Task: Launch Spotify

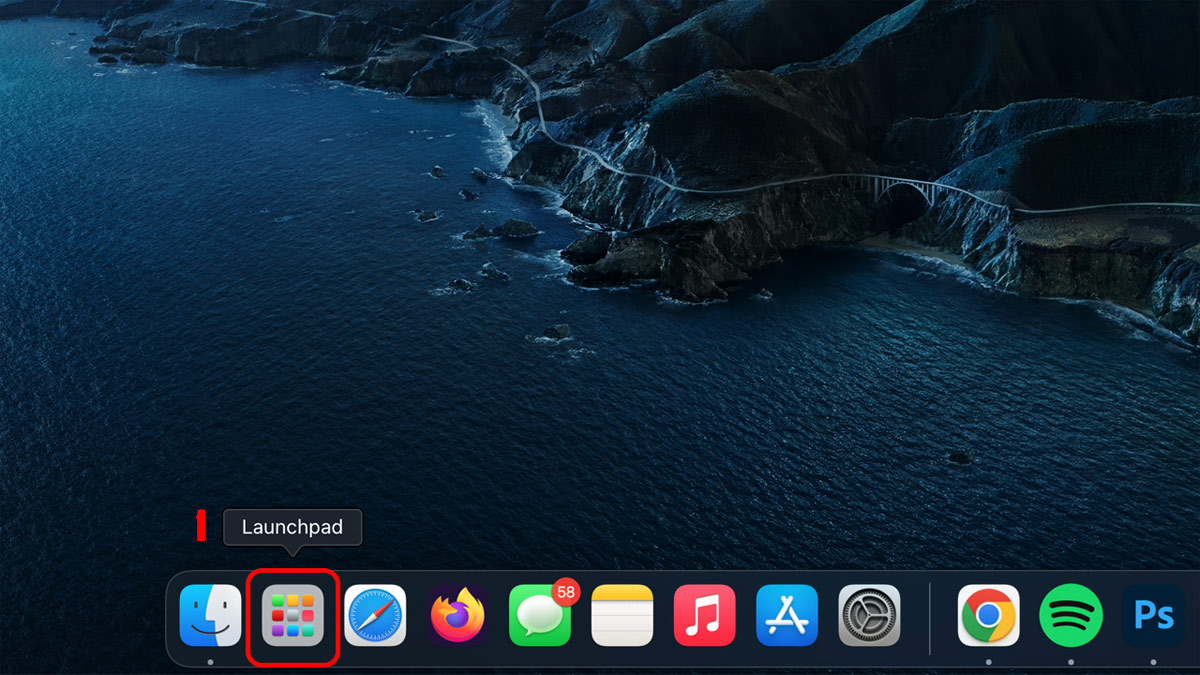Action: (1070, 616)
